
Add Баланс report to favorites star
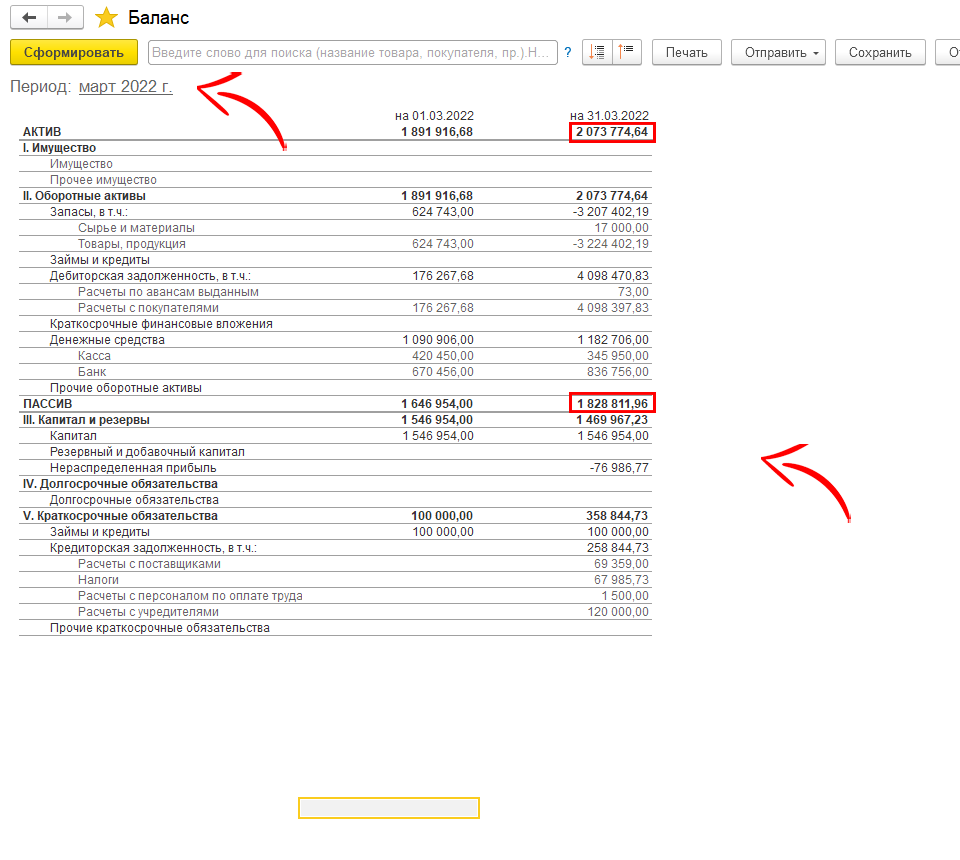coord(106,18)
